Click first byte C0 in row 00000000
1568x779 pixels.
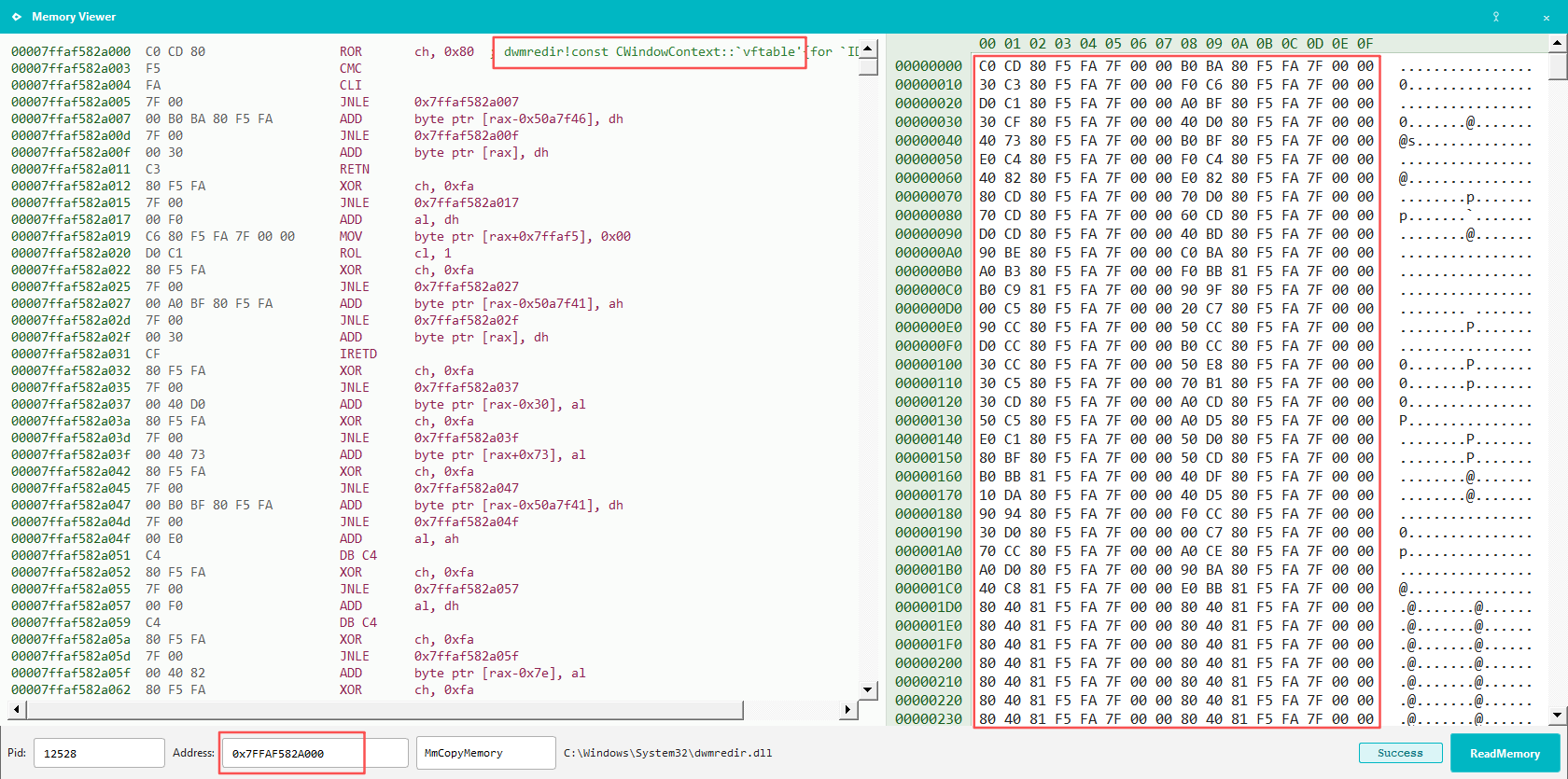click(x=987, y=66)
